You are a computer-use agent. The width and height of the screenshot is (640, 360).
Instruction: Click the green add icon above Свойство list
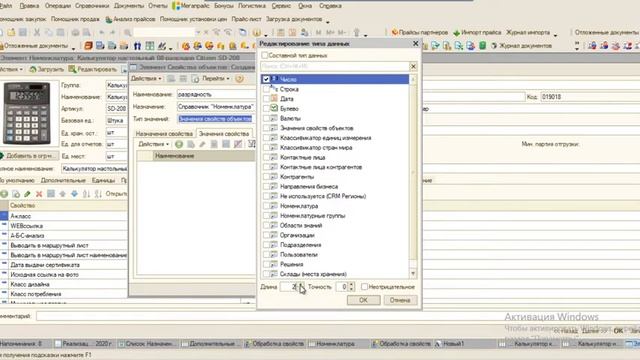coord(4,194)
